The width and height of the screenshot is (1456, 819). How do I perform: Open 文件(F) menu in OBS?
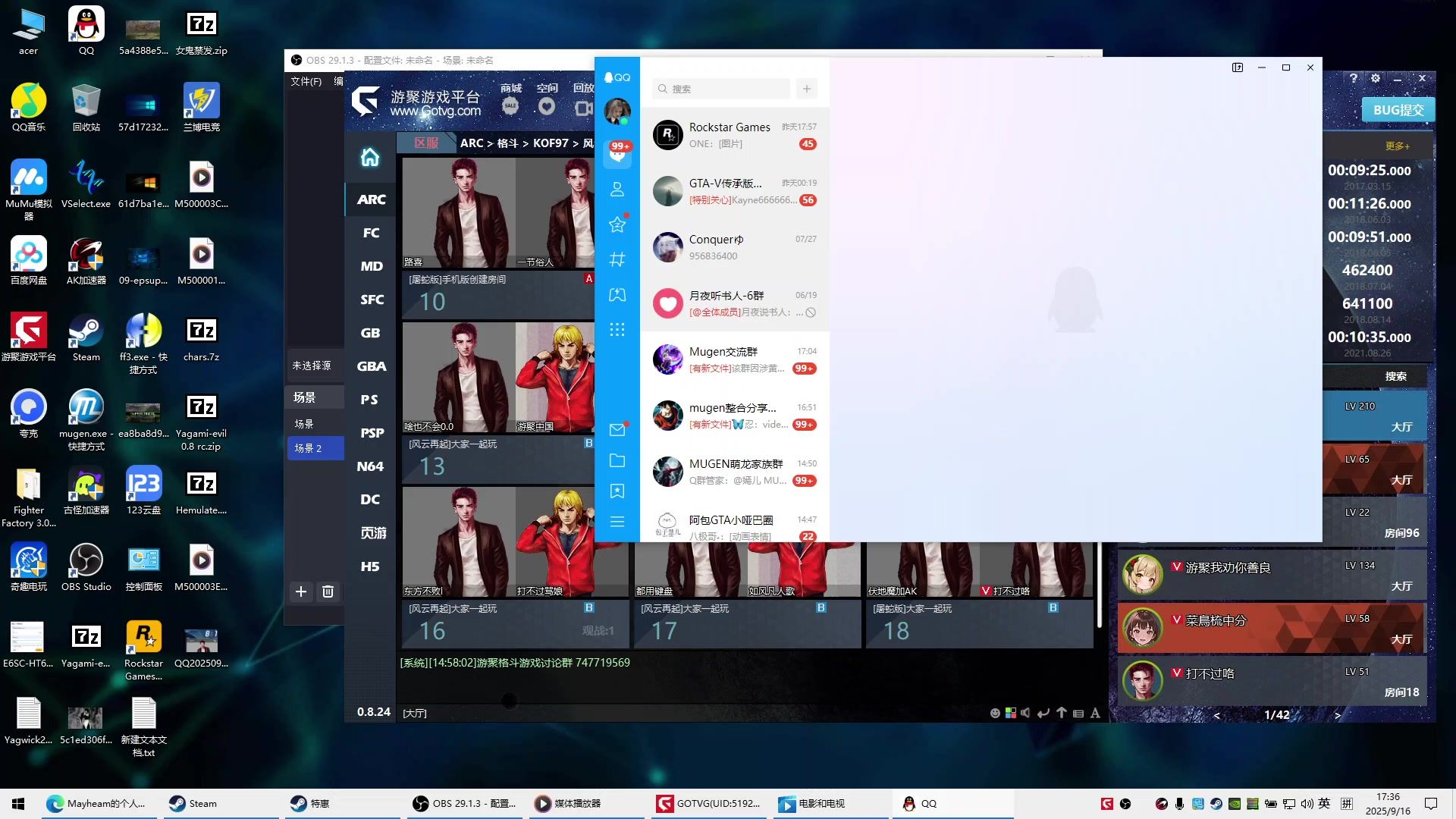[306, 81]
